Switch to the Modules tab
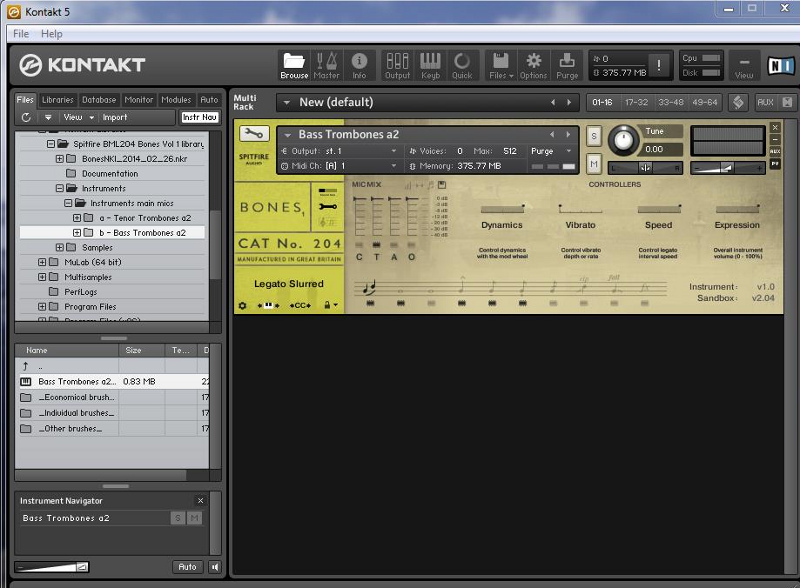 (176, 100)
